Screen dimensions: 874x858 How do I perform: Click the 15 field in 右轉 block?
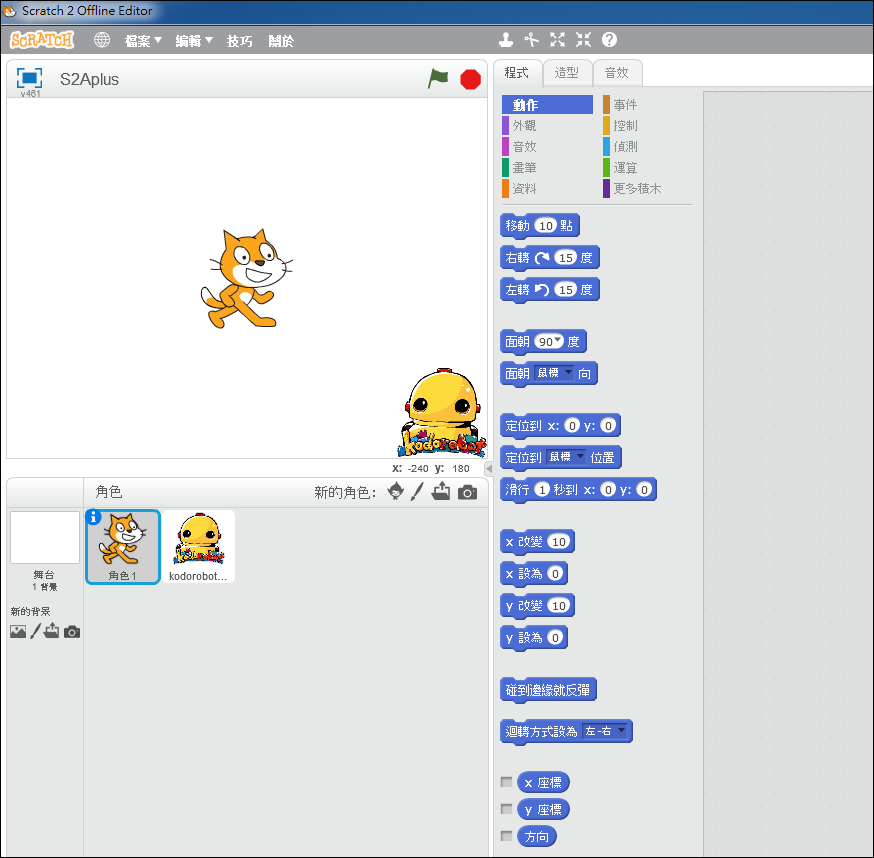pos(566,258)
